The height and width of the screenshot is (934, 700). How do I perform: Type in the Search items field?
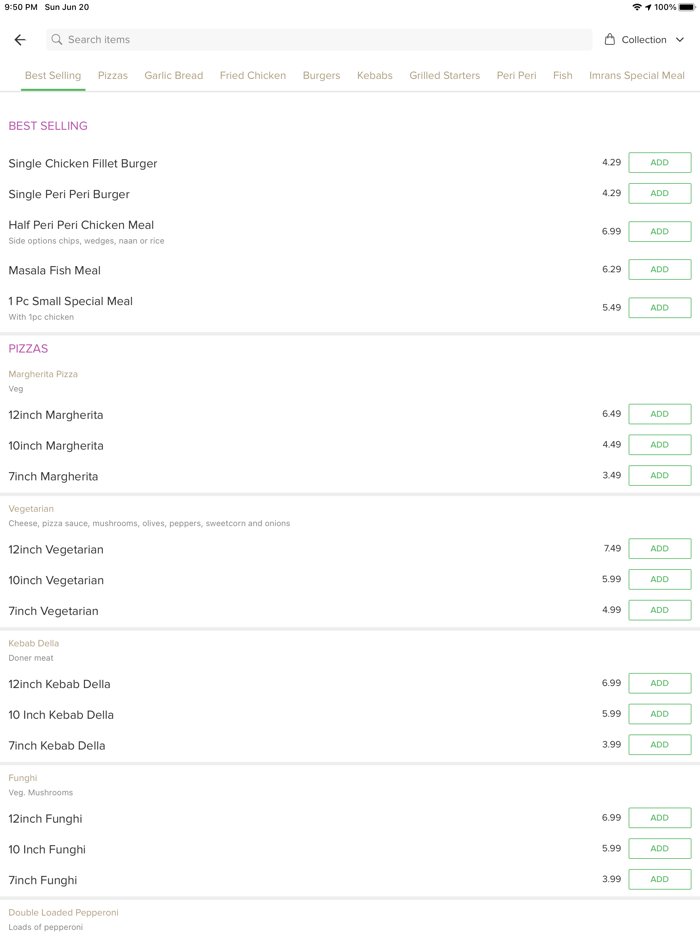[x=320, y=40]
